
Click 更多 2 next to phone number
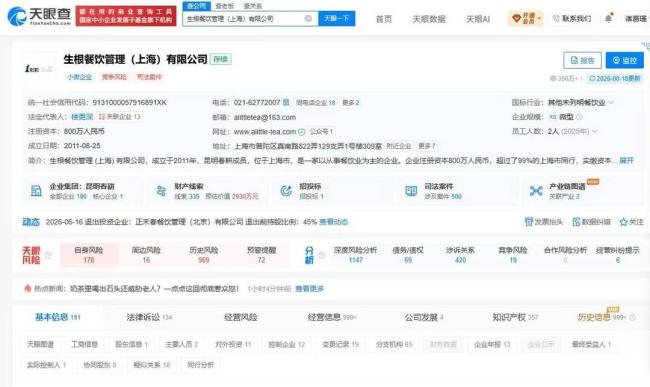click(351, 102)
